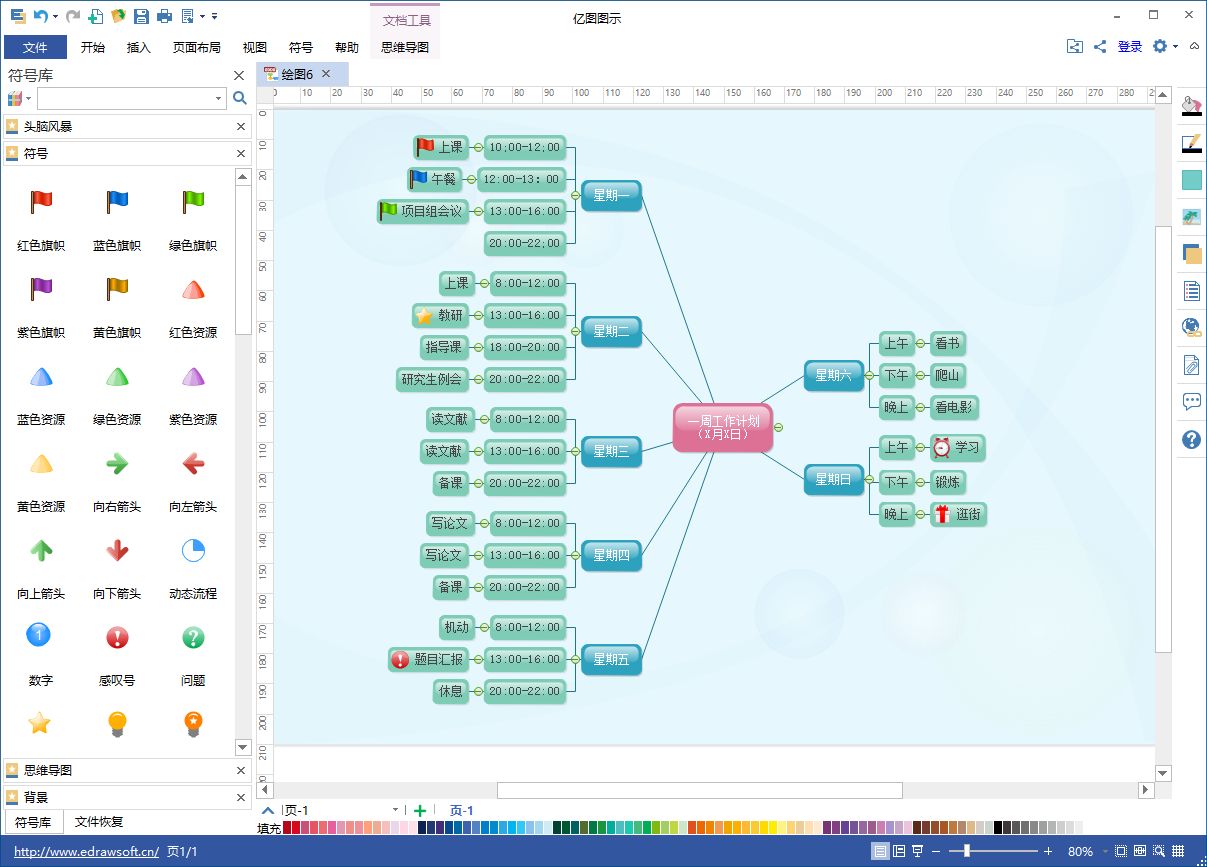Switch to presentation mode in status bar
The width and height of the screenshot is (1207, 867).
click(917, 851)
